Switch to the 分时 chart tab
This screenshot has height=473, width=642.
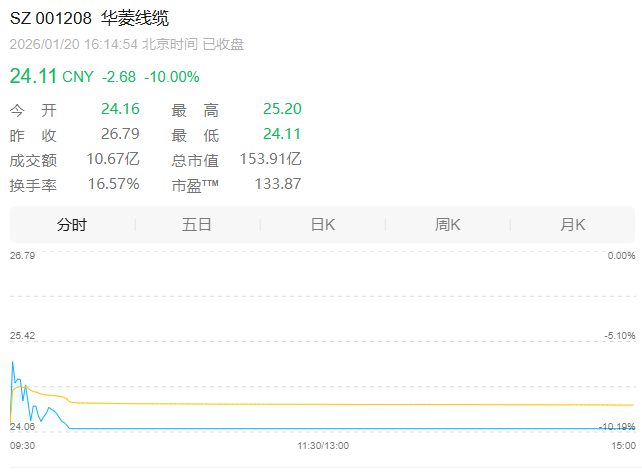point(72,225)
